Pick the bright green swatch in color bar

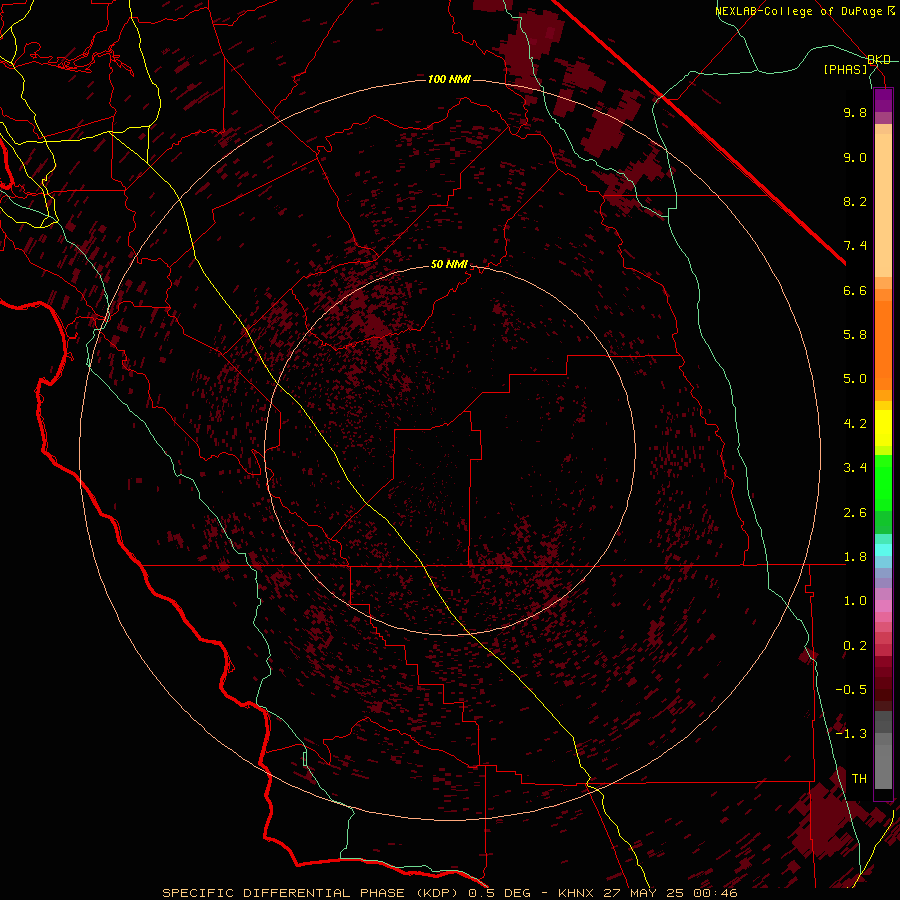point(883,482)
